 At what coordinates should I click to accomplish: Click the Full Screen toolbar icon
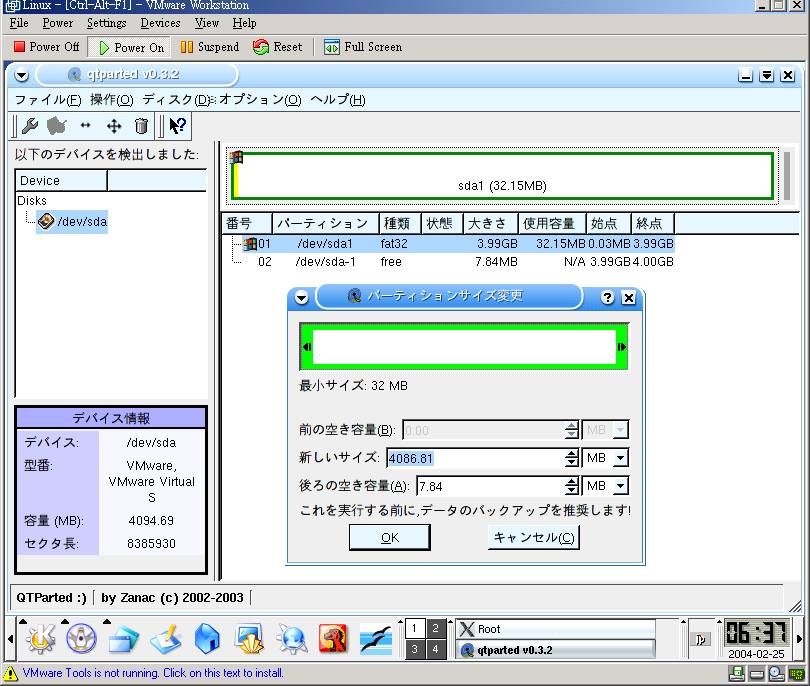(x=332, y=47)
